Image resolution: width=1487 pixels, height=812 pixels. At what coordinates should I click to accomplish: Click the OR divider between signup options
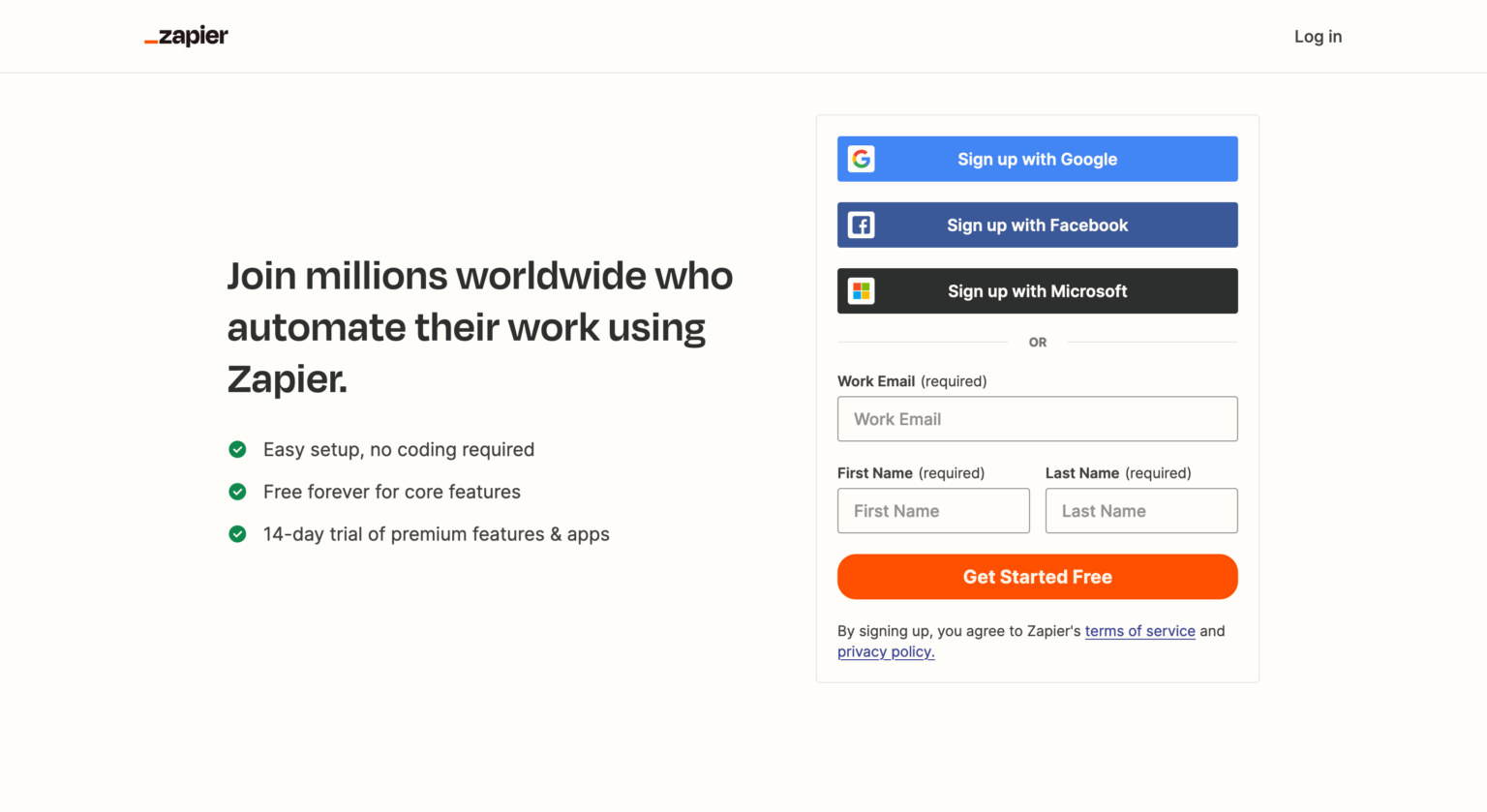[x=1037, y=342]
